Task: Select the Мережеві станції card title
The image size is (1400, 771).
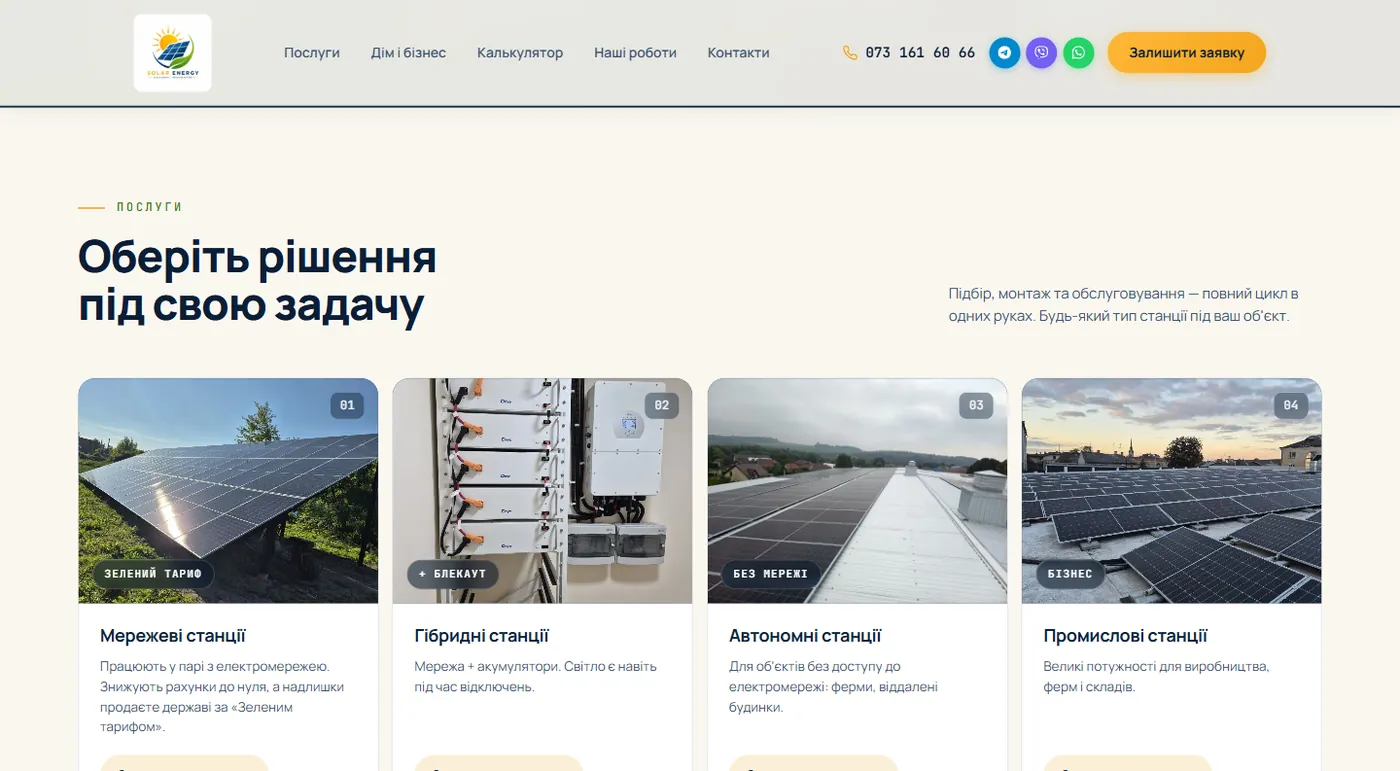Action: [x=173, y=636]
